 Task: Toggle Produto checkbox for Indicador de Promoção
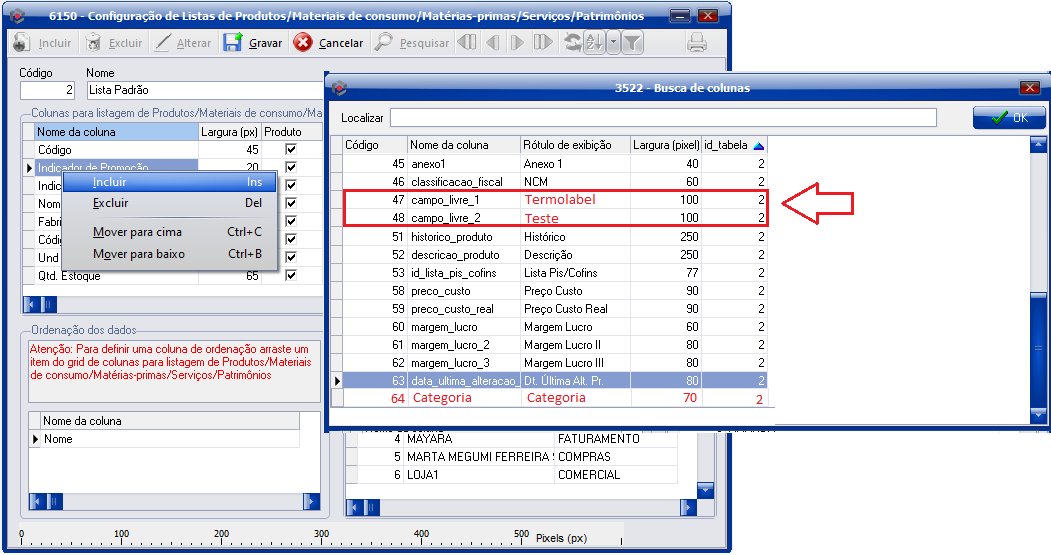[x=291, y=168]
